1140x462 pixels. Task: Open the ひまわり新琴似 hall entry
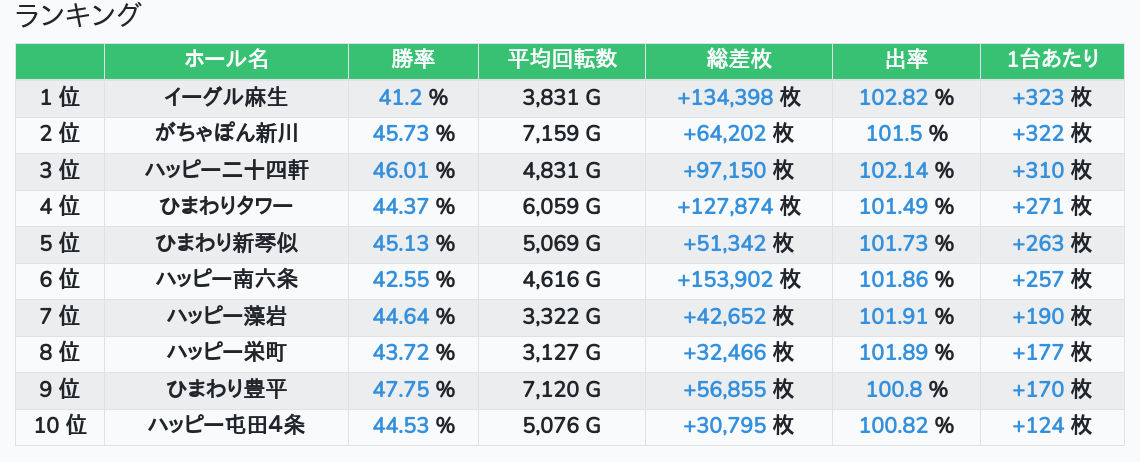pyautogui.click(x=226, y=243)
